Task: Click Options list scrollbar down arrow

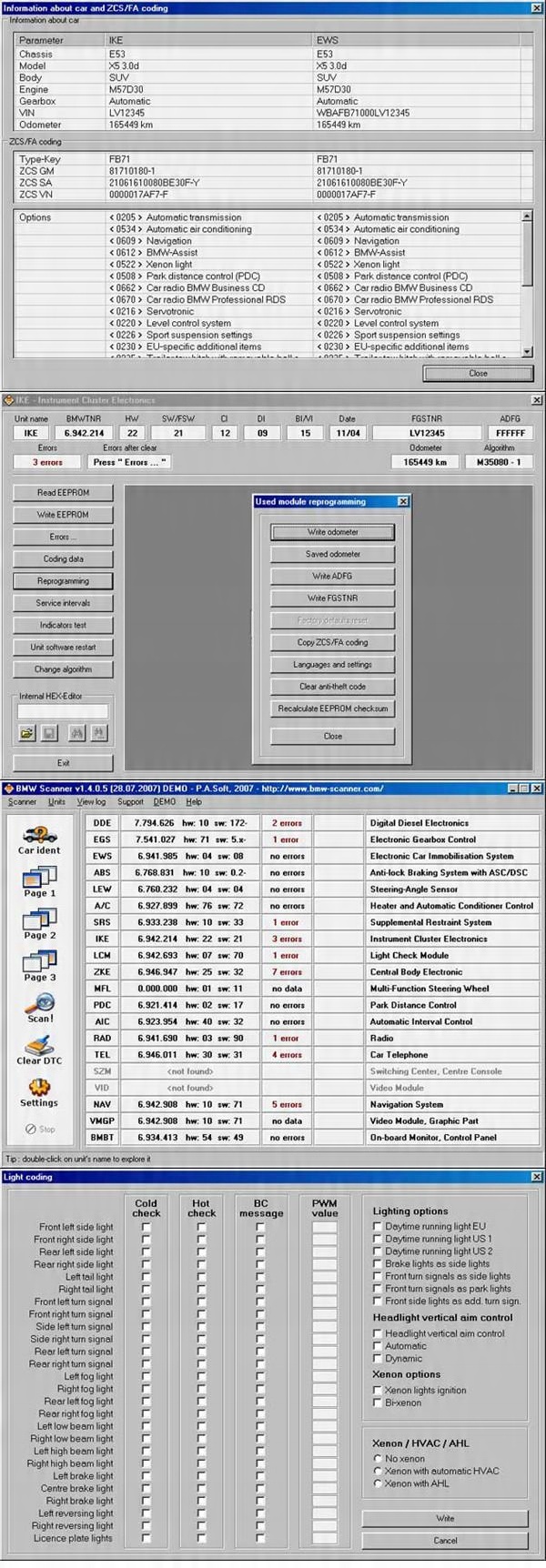Action: (x=527, y=351)
